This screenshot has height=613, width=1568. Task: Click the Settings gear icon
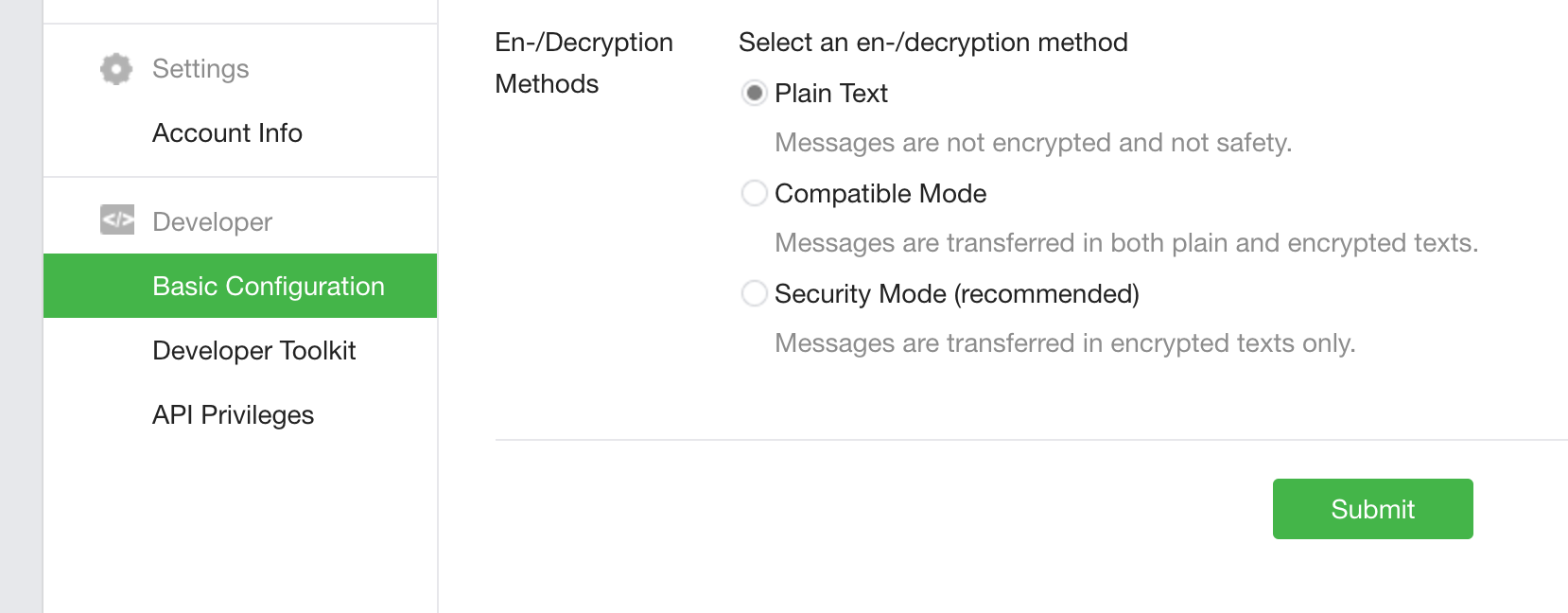pos(116,69)
